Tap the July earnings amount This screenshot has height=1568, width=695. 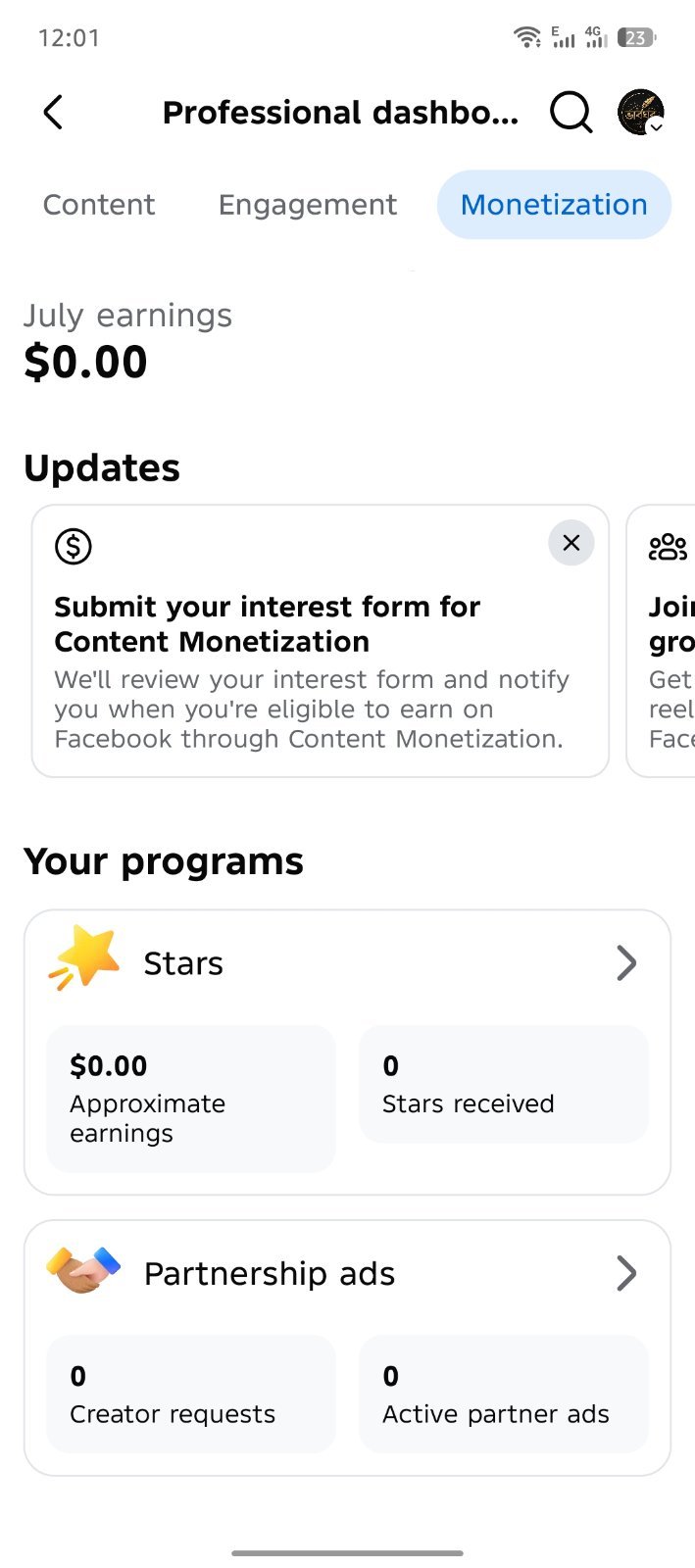coord(85,362)
